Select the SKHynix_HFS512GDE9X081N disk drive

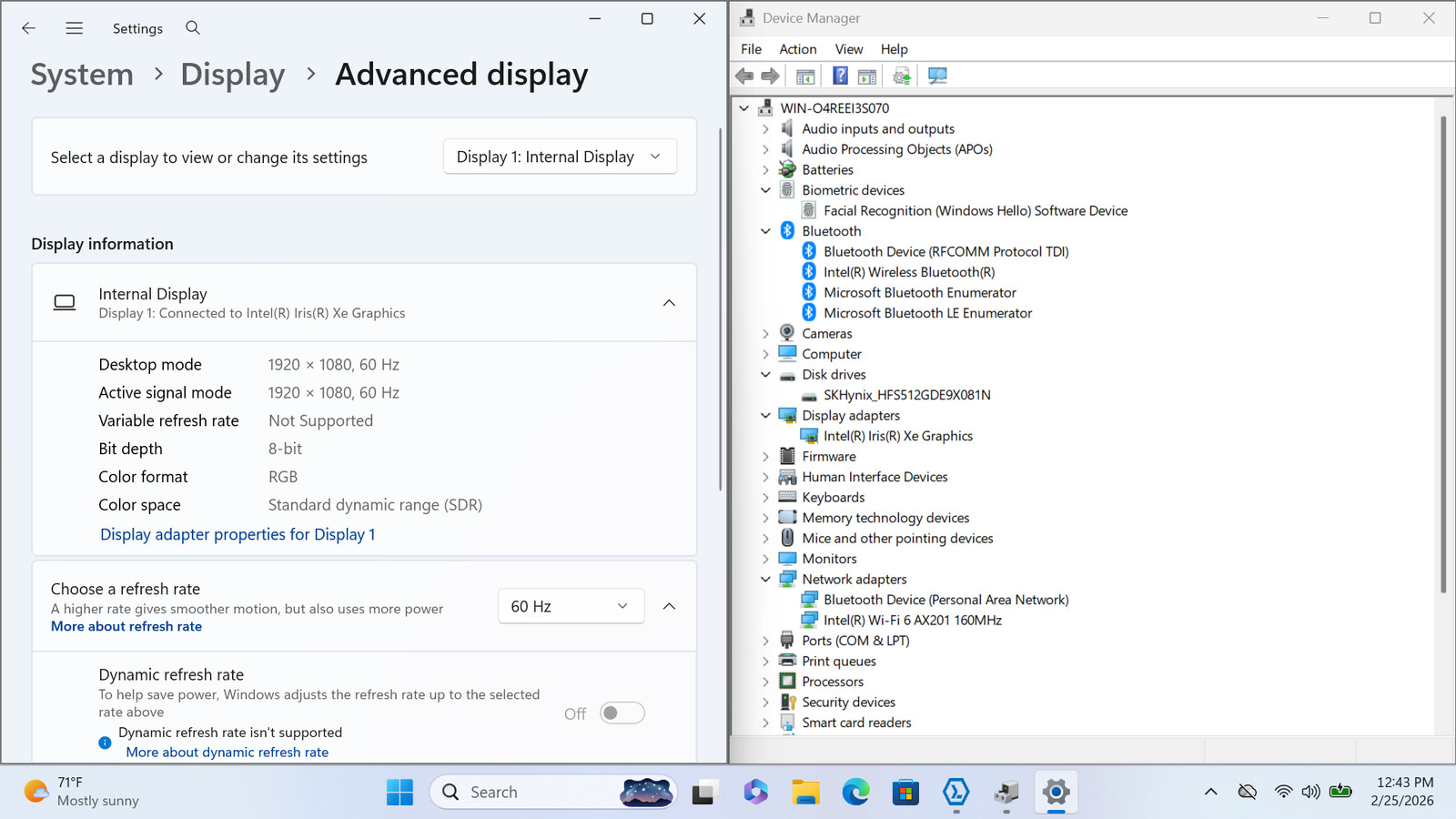(907, 395)
